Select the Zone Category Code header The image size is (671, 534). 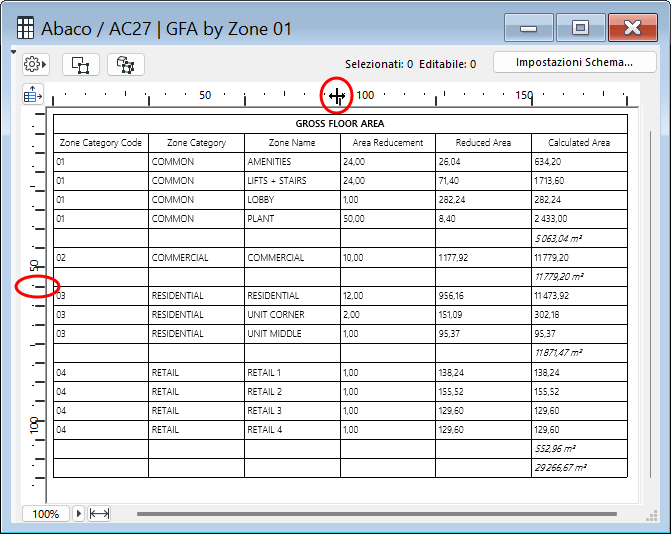point(101,143)
